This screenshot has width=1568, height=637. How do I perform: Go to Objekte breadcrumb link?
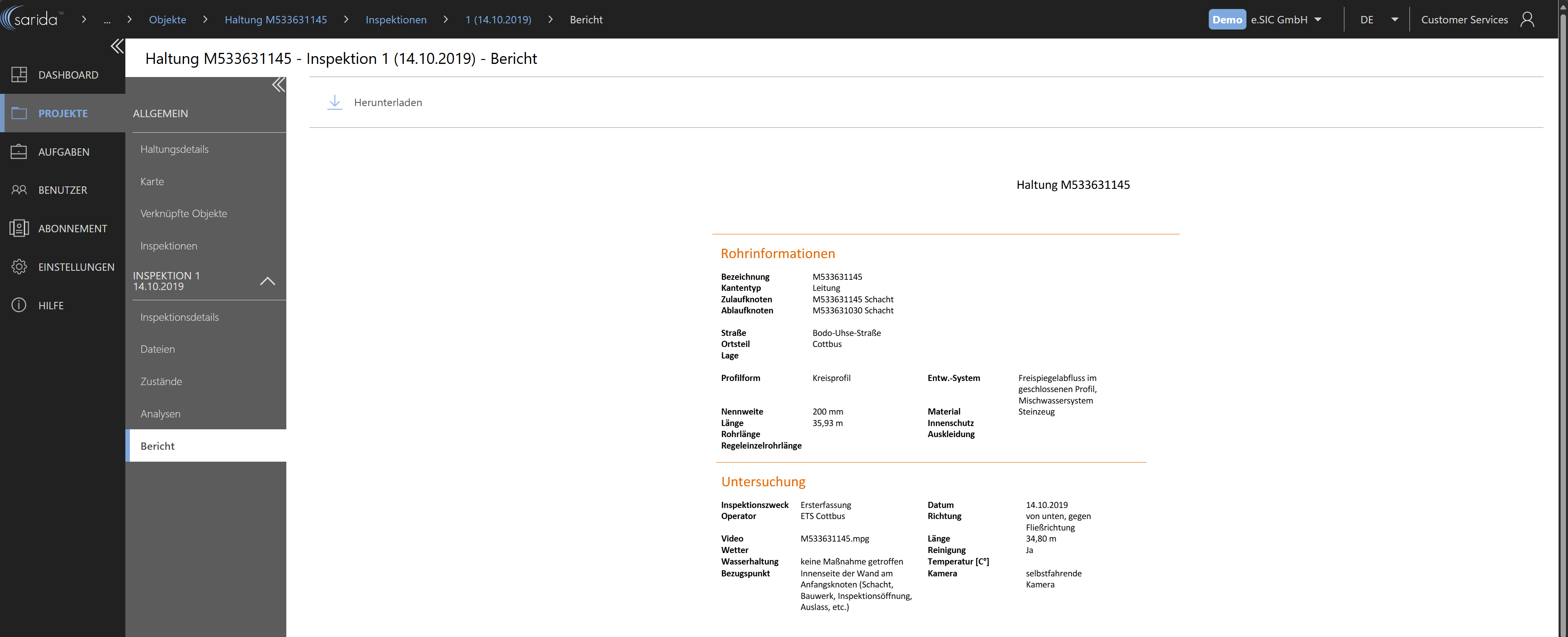click(x=168, y=20)
